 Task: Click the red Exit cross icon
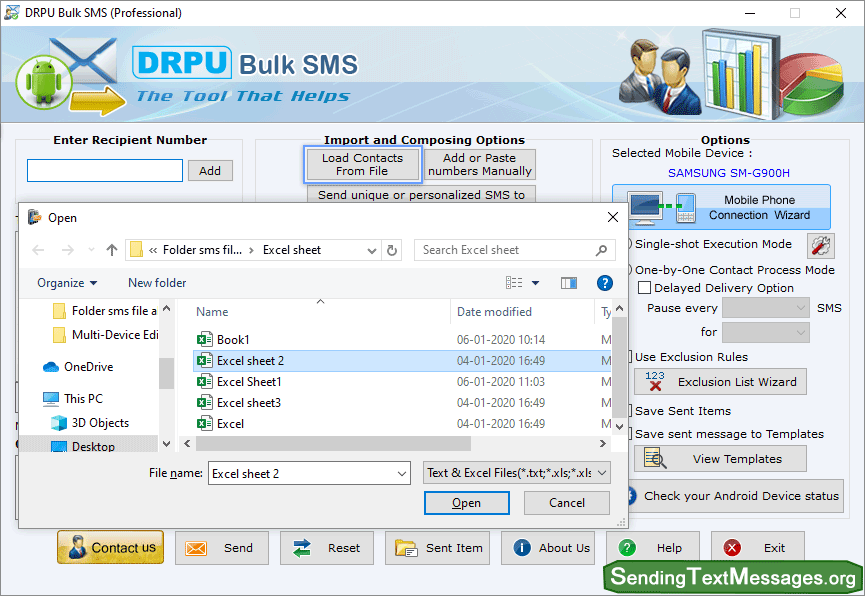click(732, 547)
